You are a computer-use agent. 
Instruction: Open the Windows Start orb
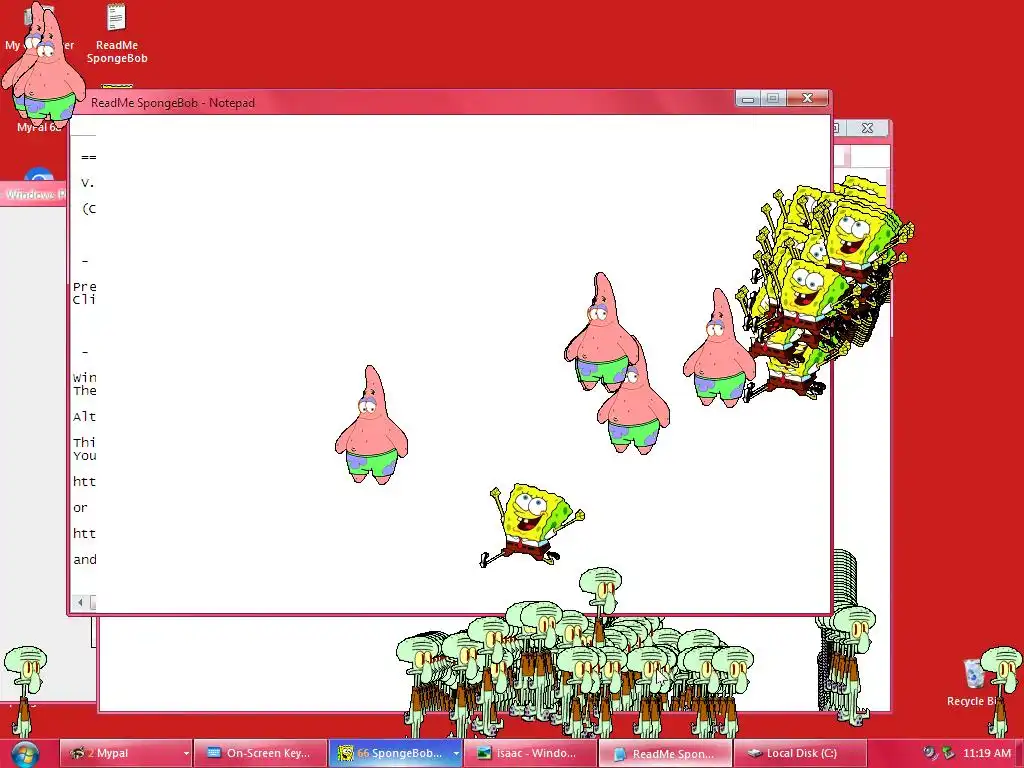25,754
